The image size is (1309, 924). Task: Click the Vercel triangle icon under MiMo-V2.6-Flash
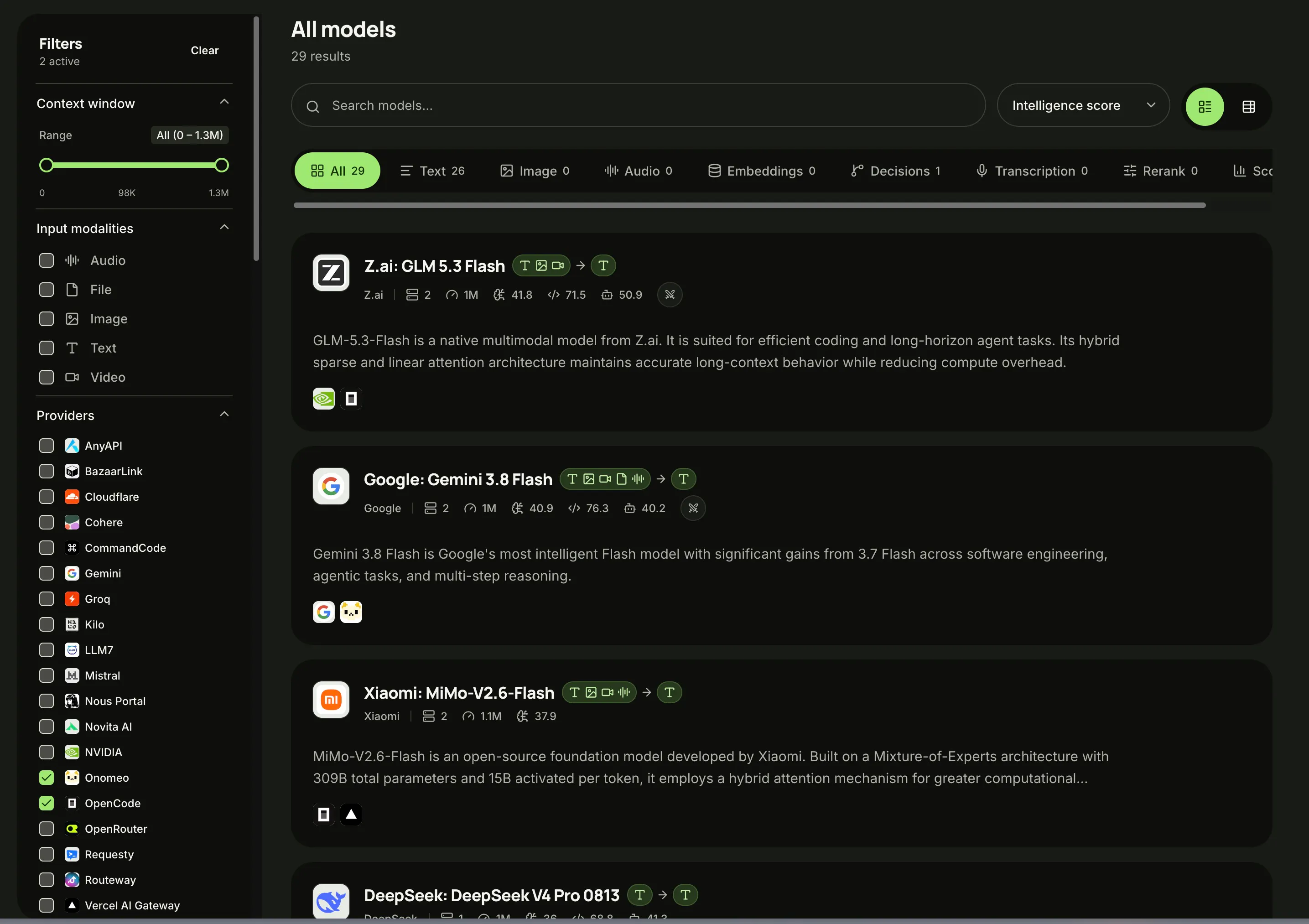tap(351, 815)
